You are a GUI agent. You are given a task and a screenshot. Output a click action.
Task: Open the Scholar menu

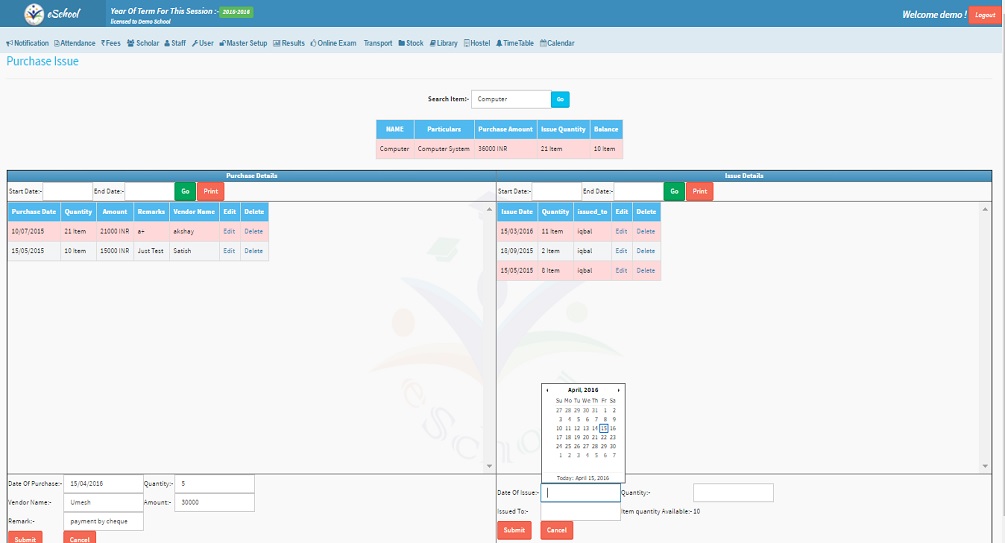click(144, 43)
